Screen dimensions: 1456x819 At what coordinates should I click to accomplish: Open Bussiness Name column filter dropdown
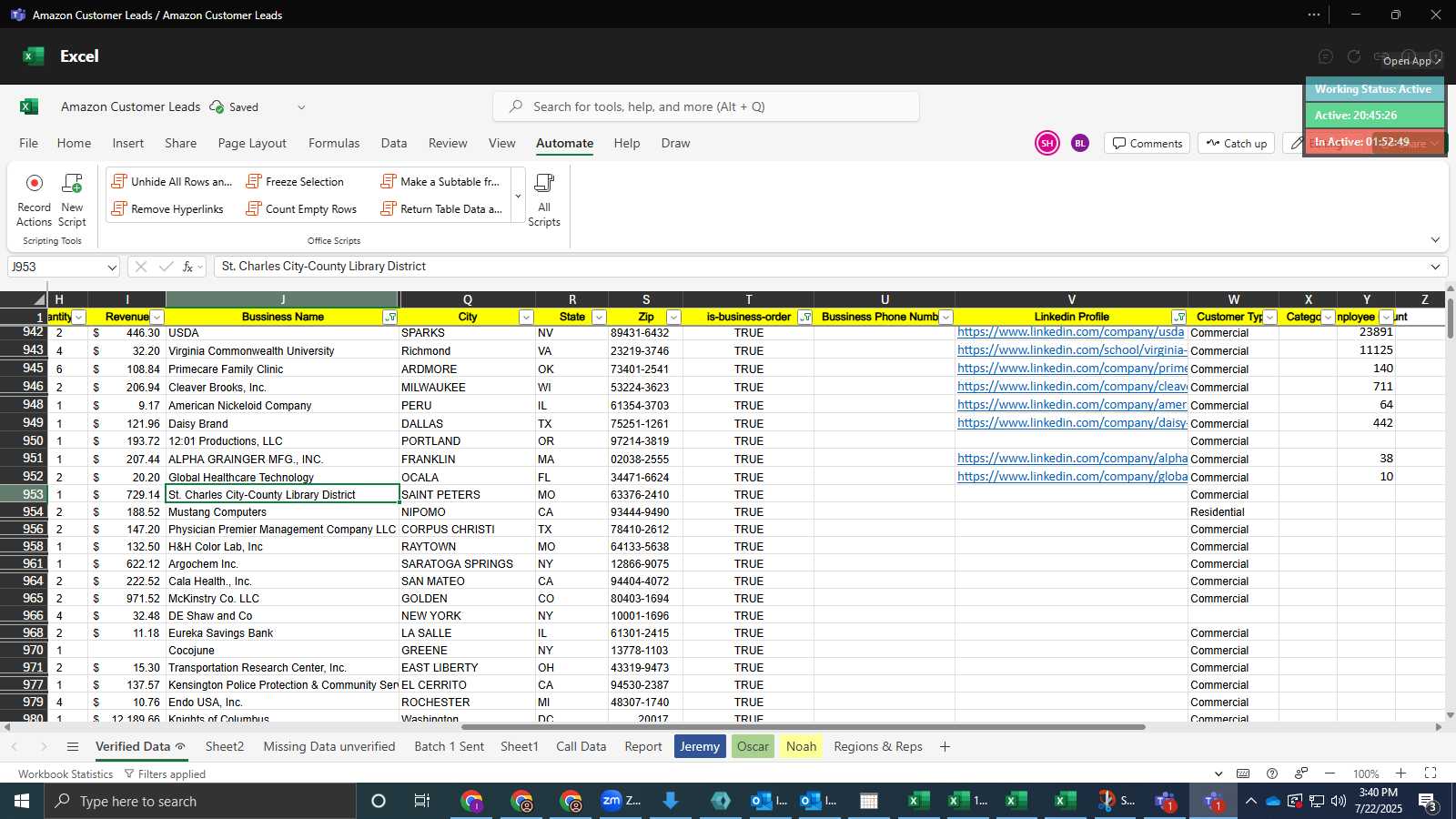point(390,318)
